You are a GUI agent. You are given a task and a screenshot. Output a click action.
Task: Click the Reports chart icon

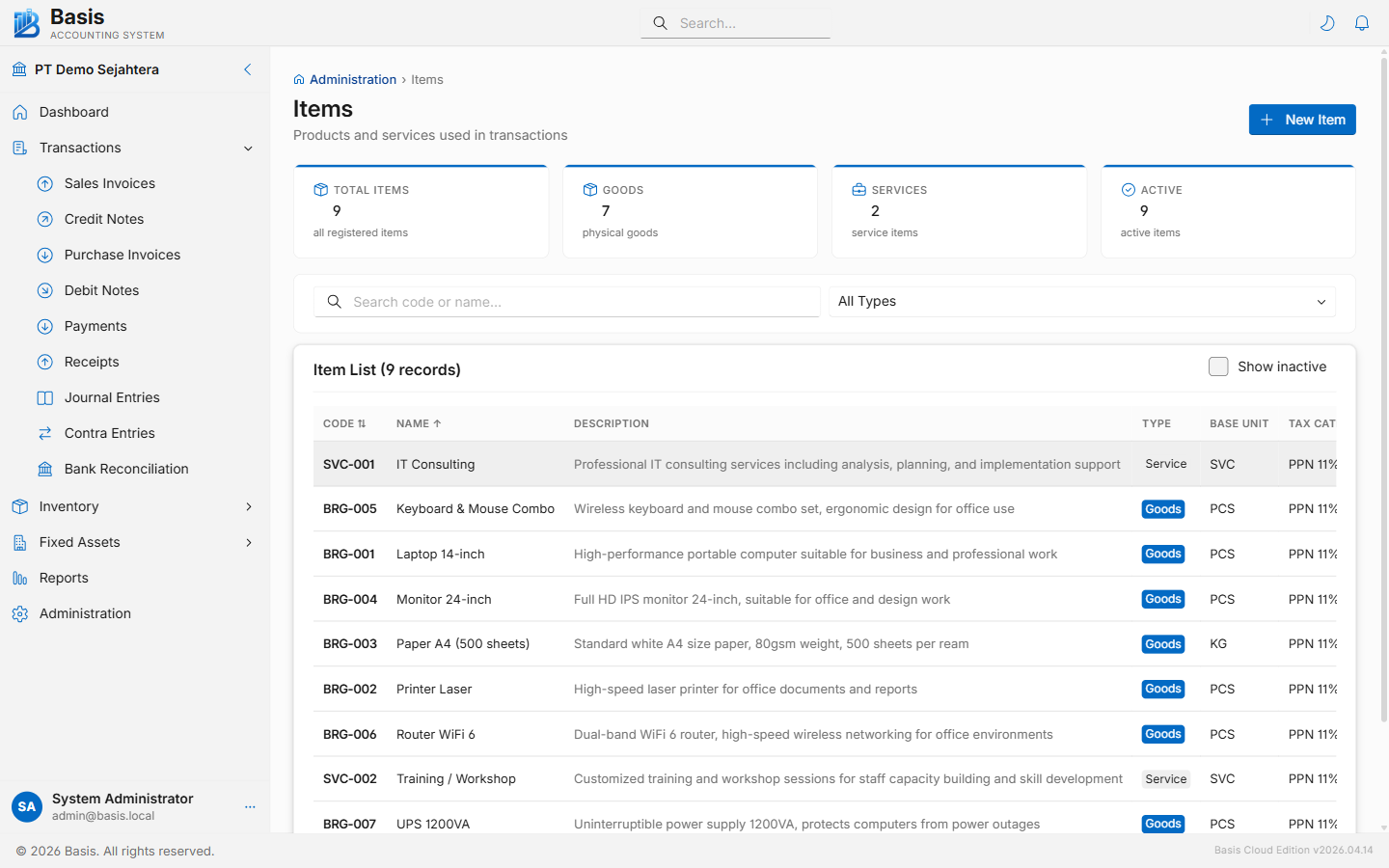tap(20, 578)
